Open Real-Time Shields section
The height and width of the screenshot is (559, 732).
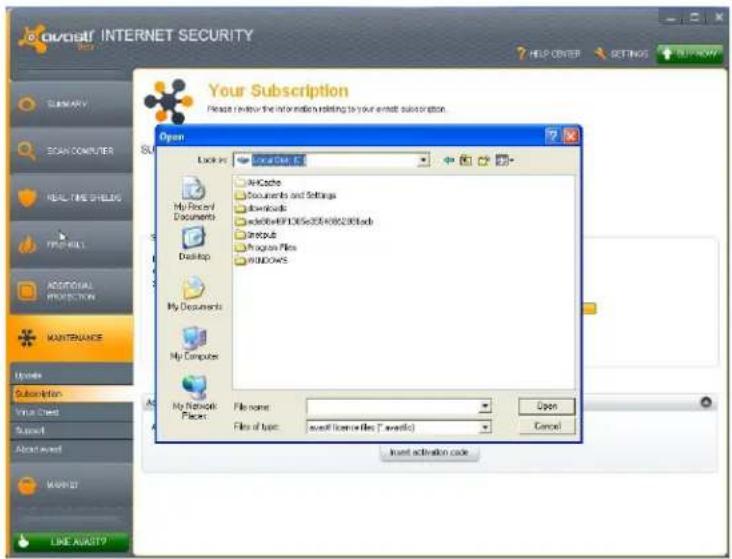click(71, 197)
